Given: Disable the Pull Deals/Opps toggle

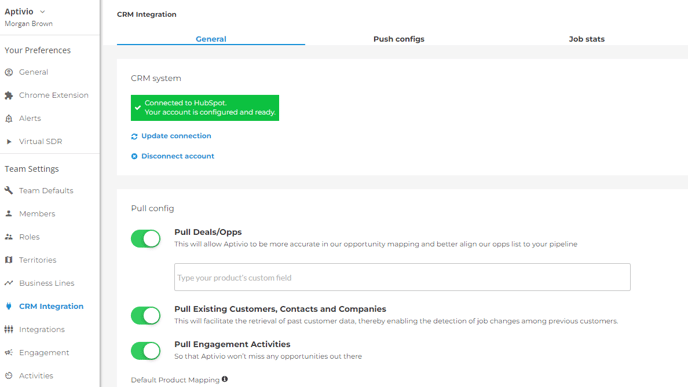Looking at the screenshot, I should click(146, 239).
